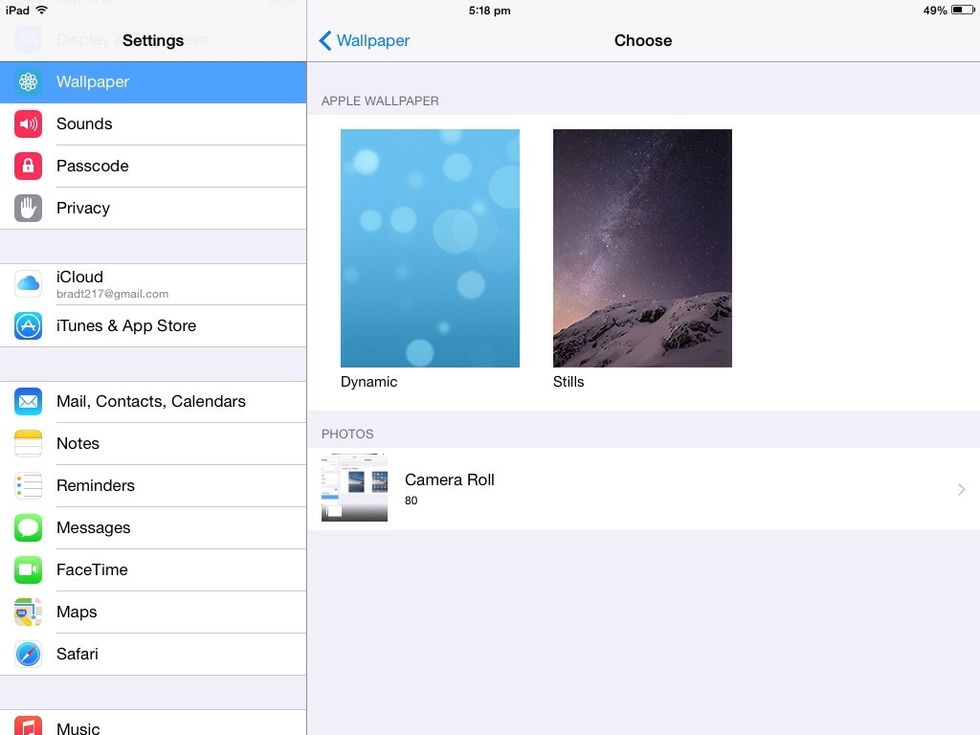Click the Reminders list icon
Image resolution: width=980 pixels, height=735 pixels.
[28, 486]
